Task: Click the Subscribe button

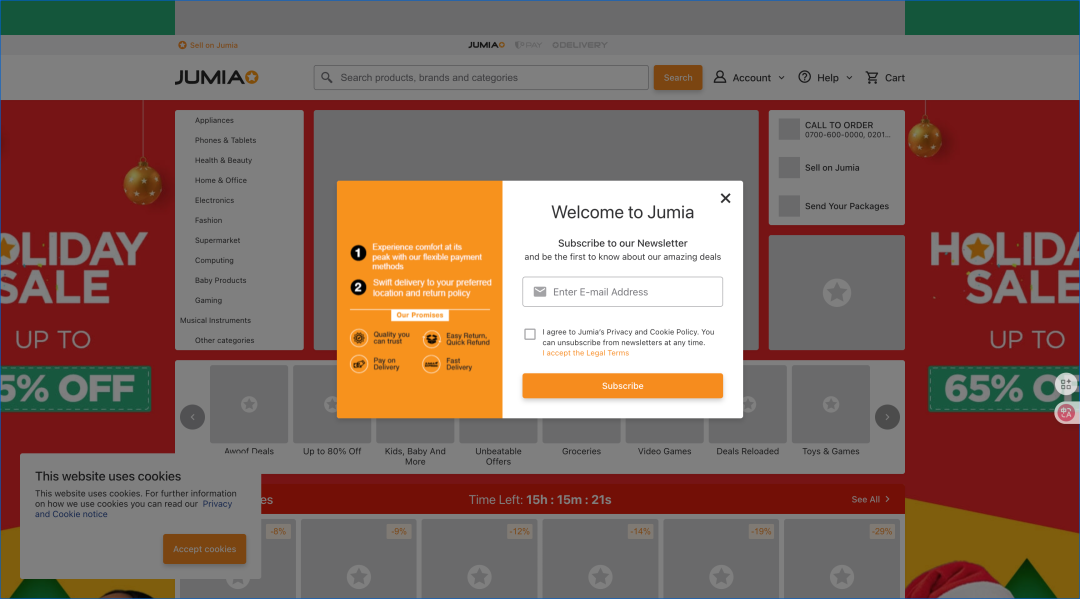Action: [x=623, y=386]
